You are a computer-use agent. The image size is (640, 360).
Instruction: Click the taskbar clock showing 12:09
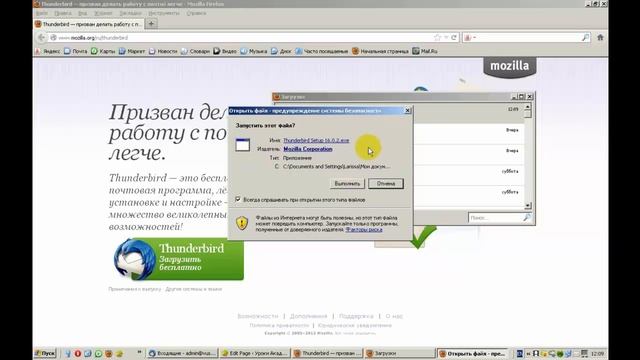[x=598, y=353]
